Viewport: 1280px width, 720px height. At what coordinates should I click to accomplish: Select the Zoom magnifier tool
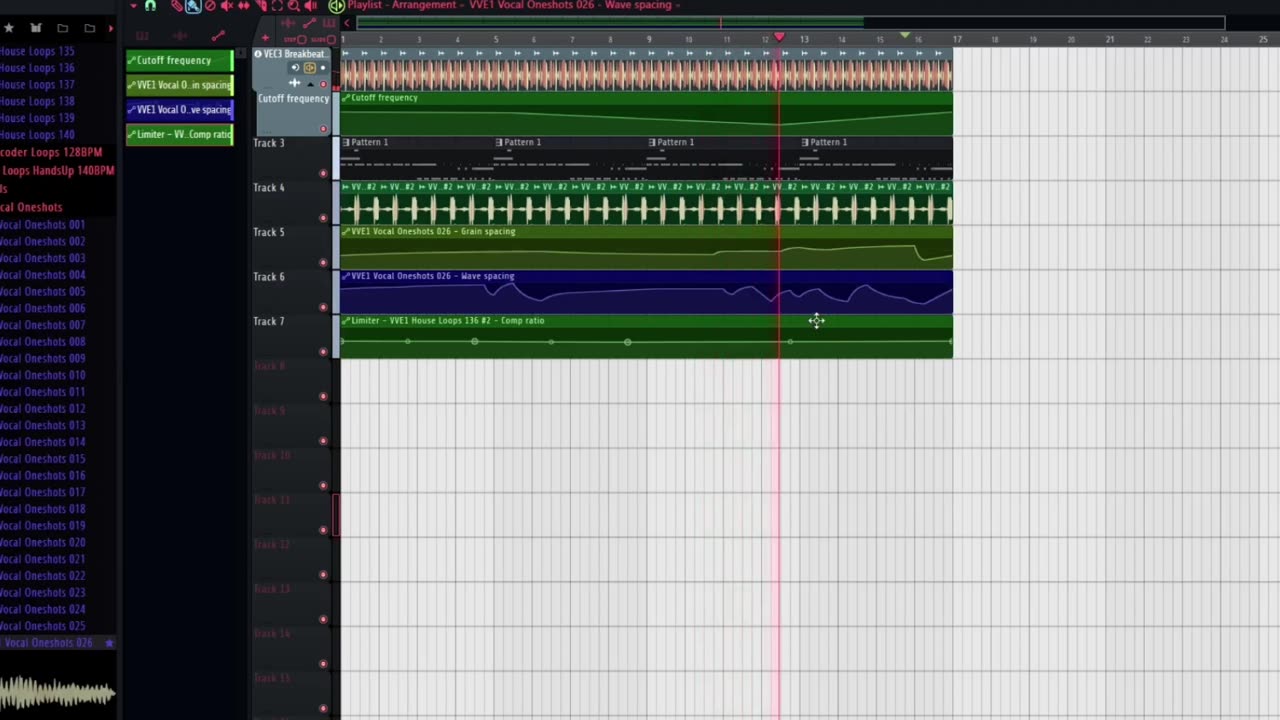tap(294, 6)
